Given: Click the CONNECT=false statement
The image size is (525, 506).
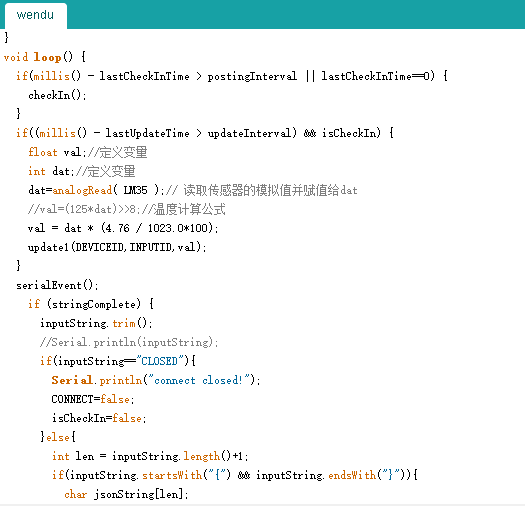Looking at the screenshot, I should coord(93,399).
